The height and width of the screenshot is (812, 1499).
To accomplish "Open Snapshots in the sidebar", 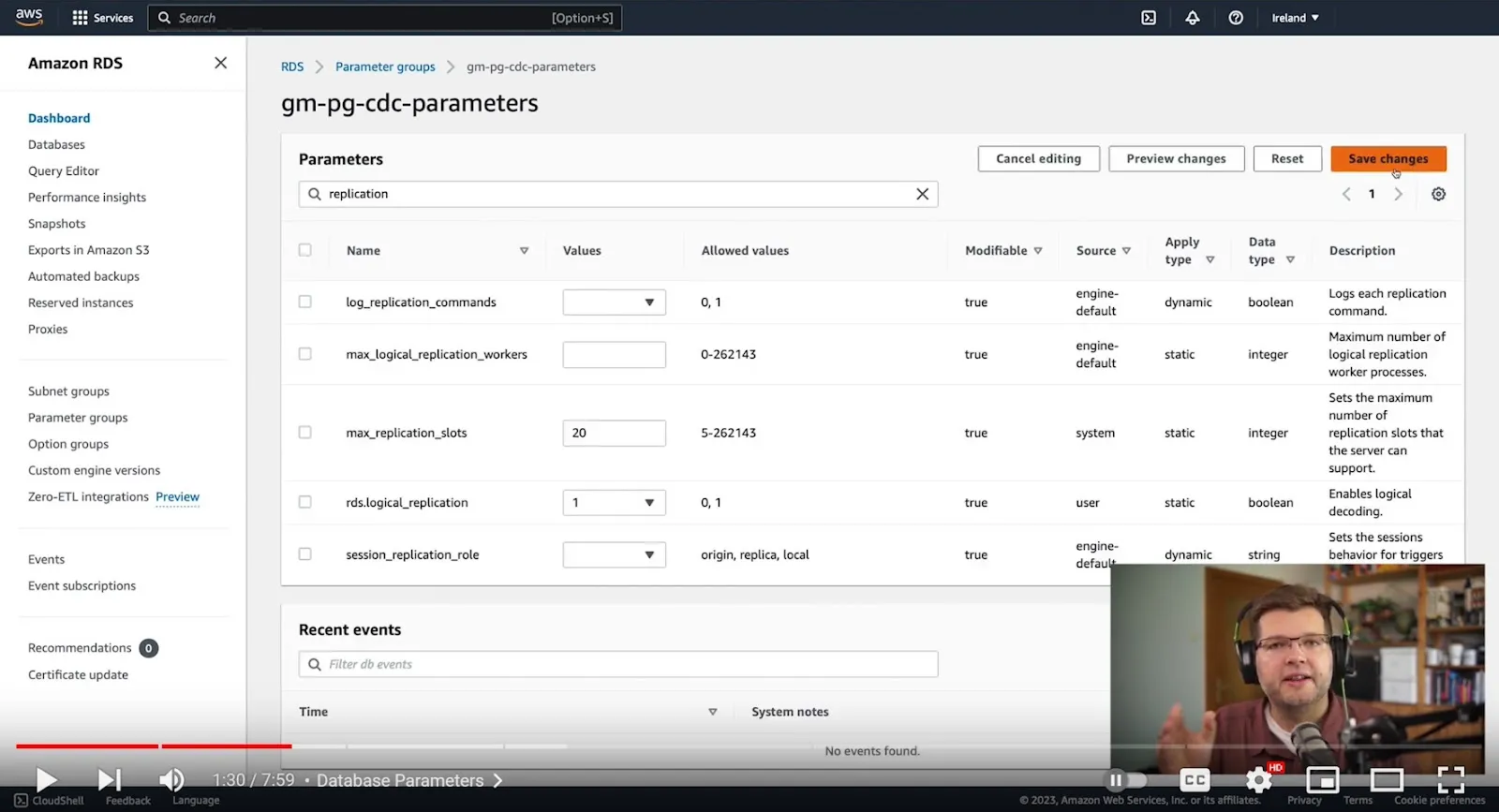I will 56,224.
